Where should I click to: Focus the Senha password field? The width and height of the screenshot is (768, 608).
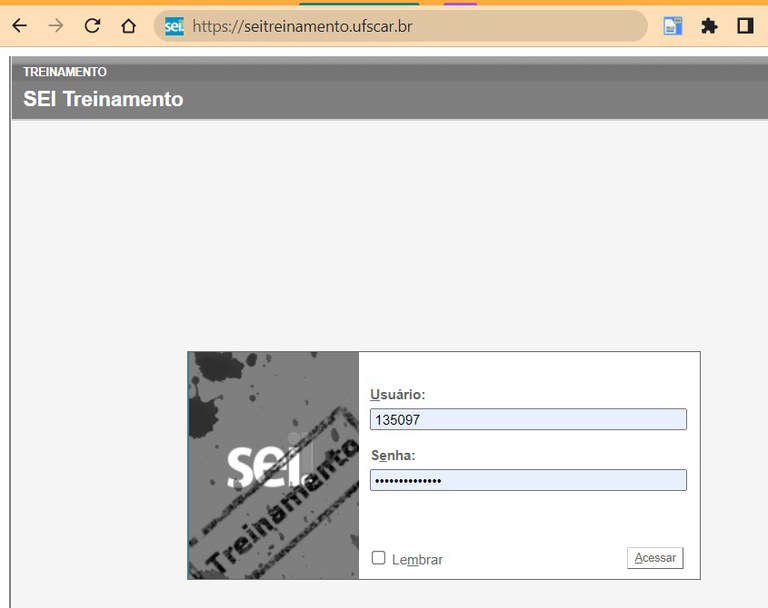click(528, 480)
